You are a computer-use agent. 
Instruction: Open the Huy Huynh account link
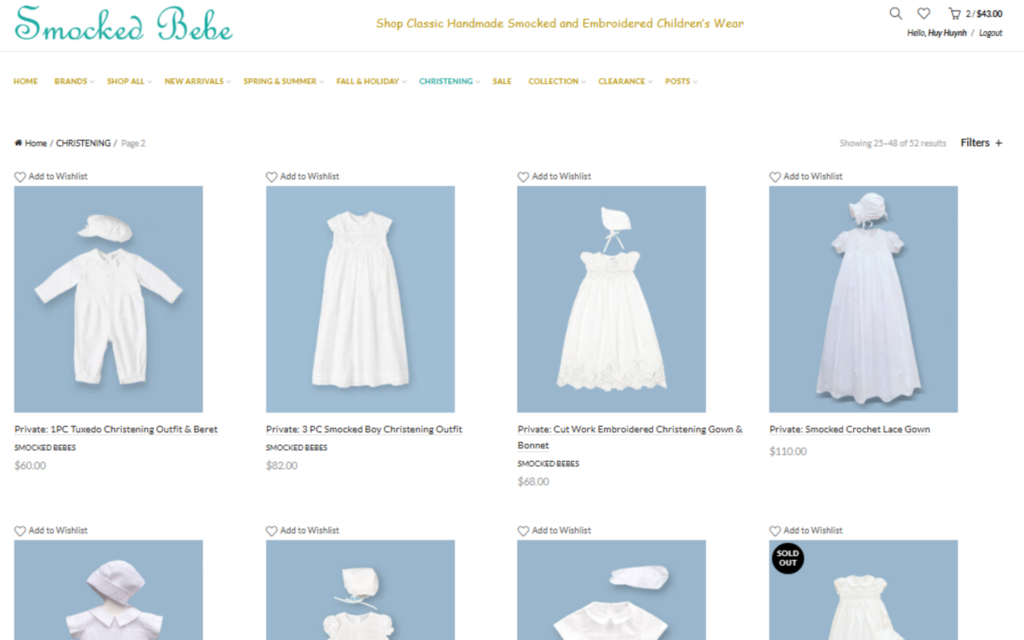947,33
